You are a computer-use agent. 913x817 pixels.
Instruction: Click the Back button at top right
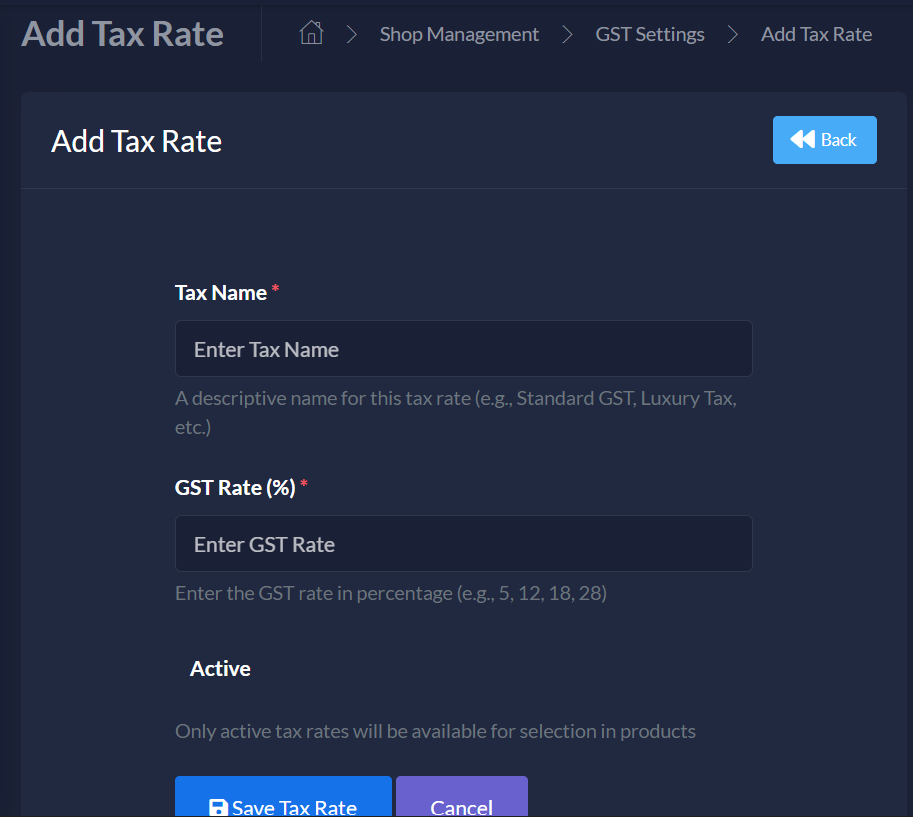[824, 140]
